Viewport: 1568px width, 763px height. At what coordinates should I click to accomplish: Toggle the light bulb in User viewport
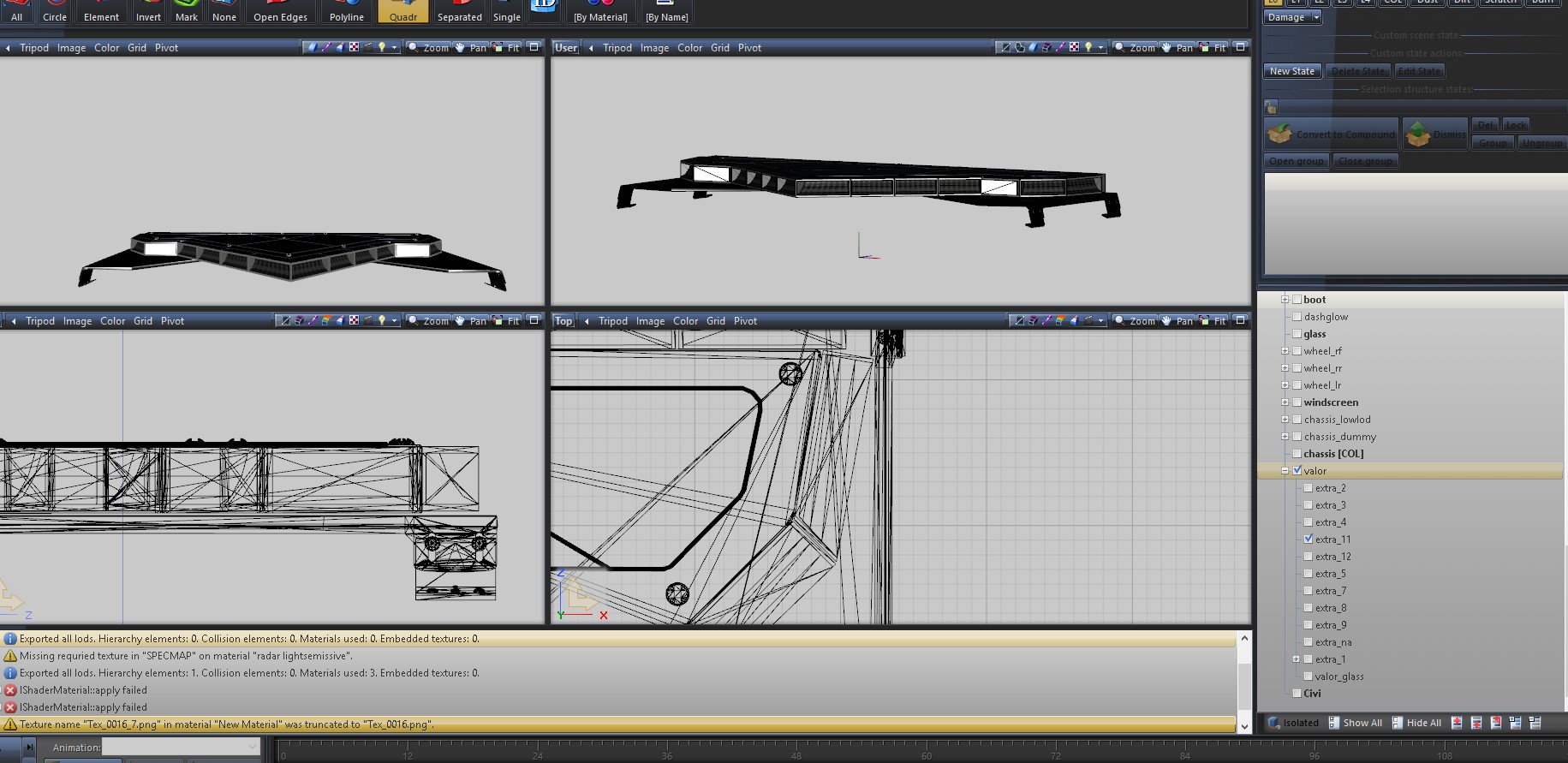click(x=1088, y=48)
